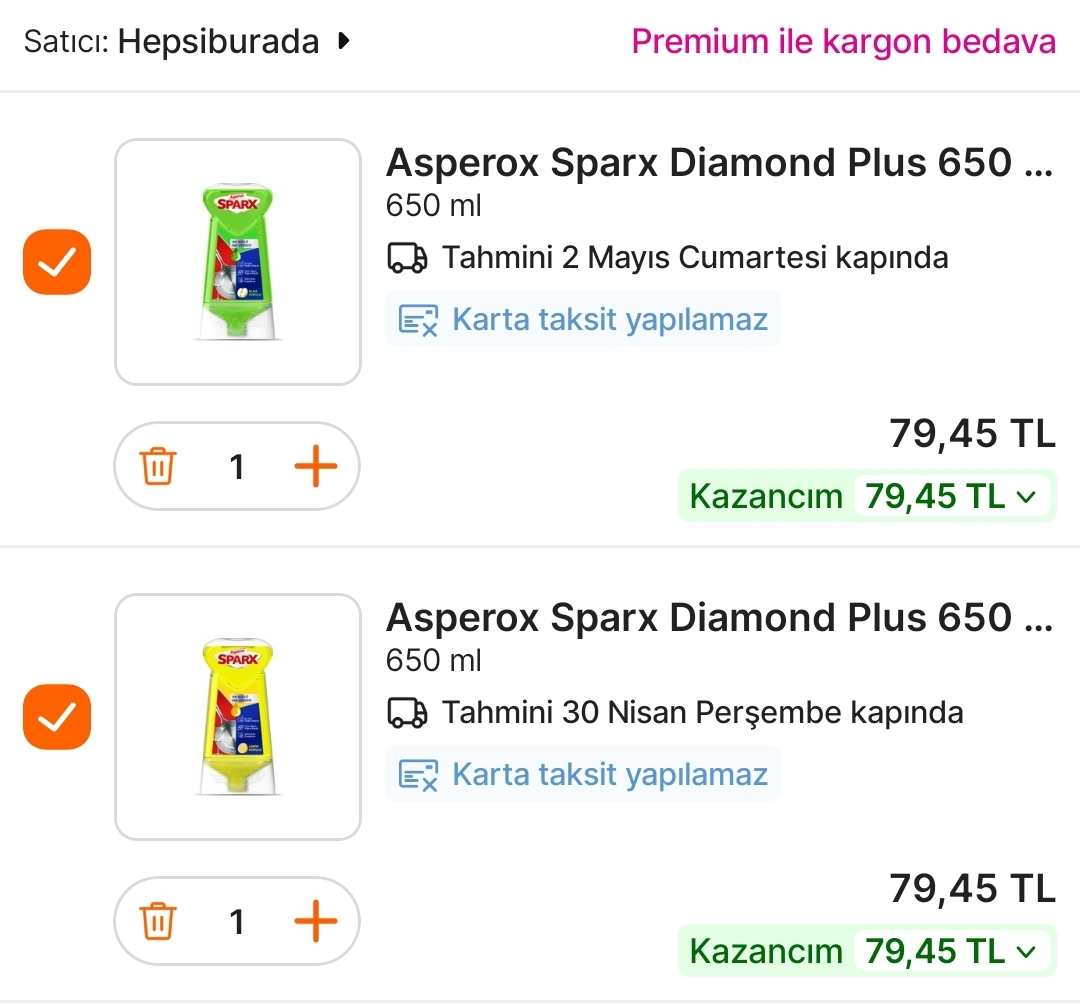The width and height of the screenshot is (1080, 1004).
Task: Tap the card installment icon on second product
Action: (418, 775)
